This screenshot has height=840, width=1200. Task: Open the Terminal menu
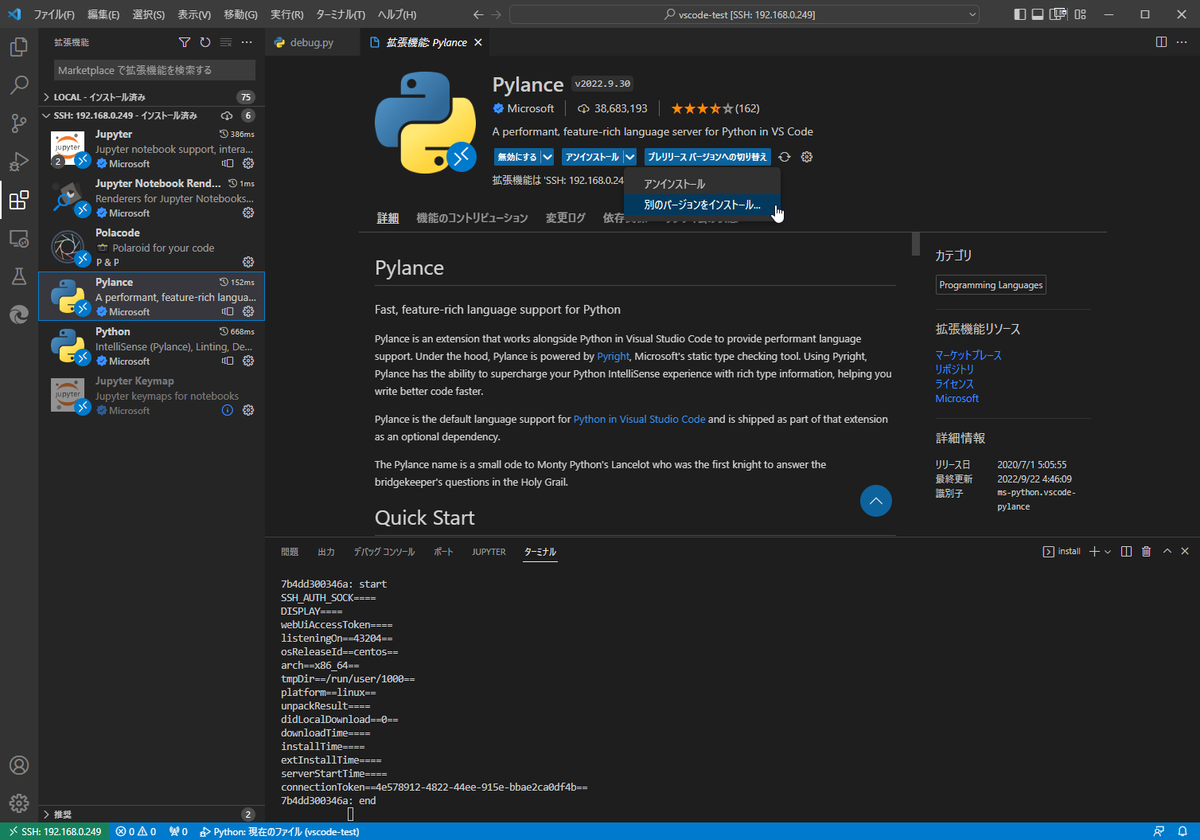(x=340, y=15)
